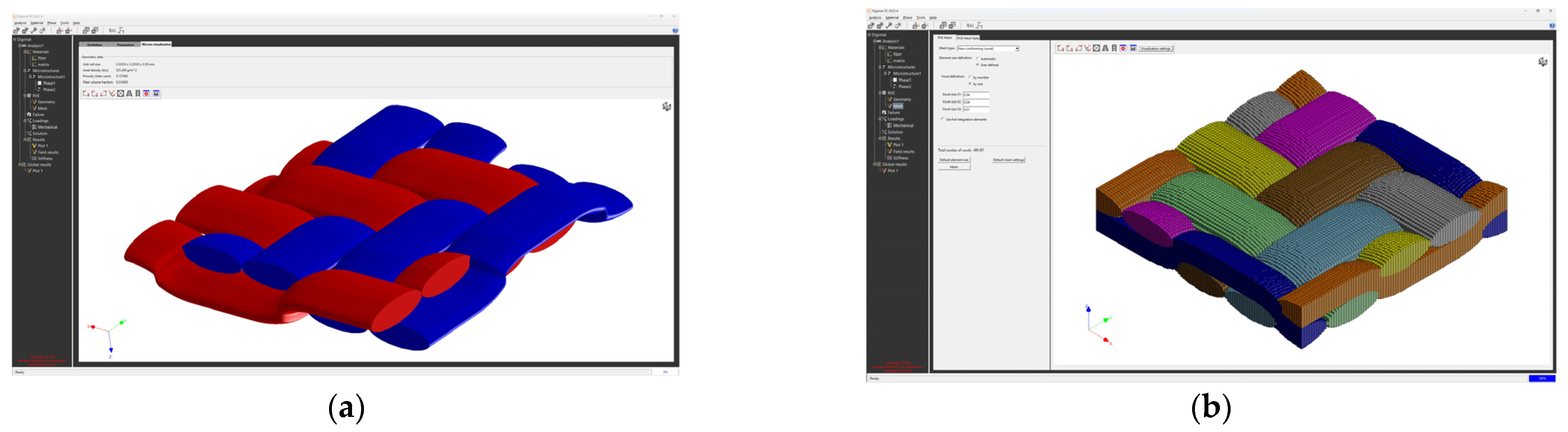The image size is (1568, 432).
Task: Switch to the Parameters tab
Action: 125,44
